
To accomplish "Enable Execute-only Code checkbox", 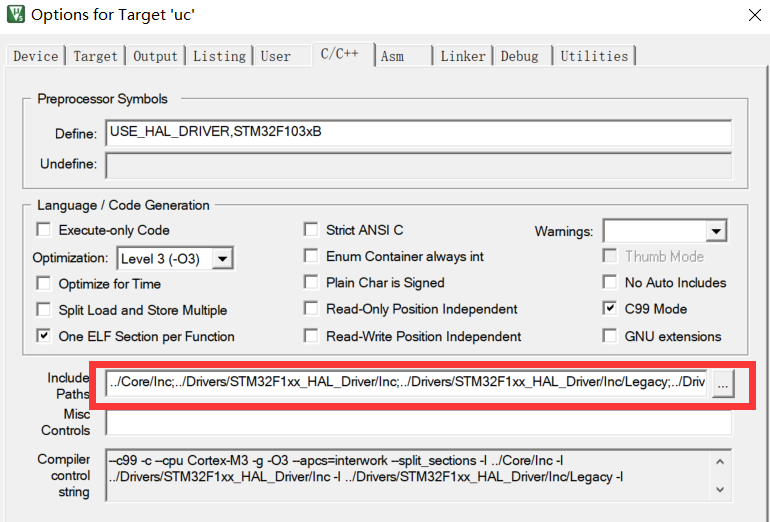I will pyautogui.click(x=44, y=230).
